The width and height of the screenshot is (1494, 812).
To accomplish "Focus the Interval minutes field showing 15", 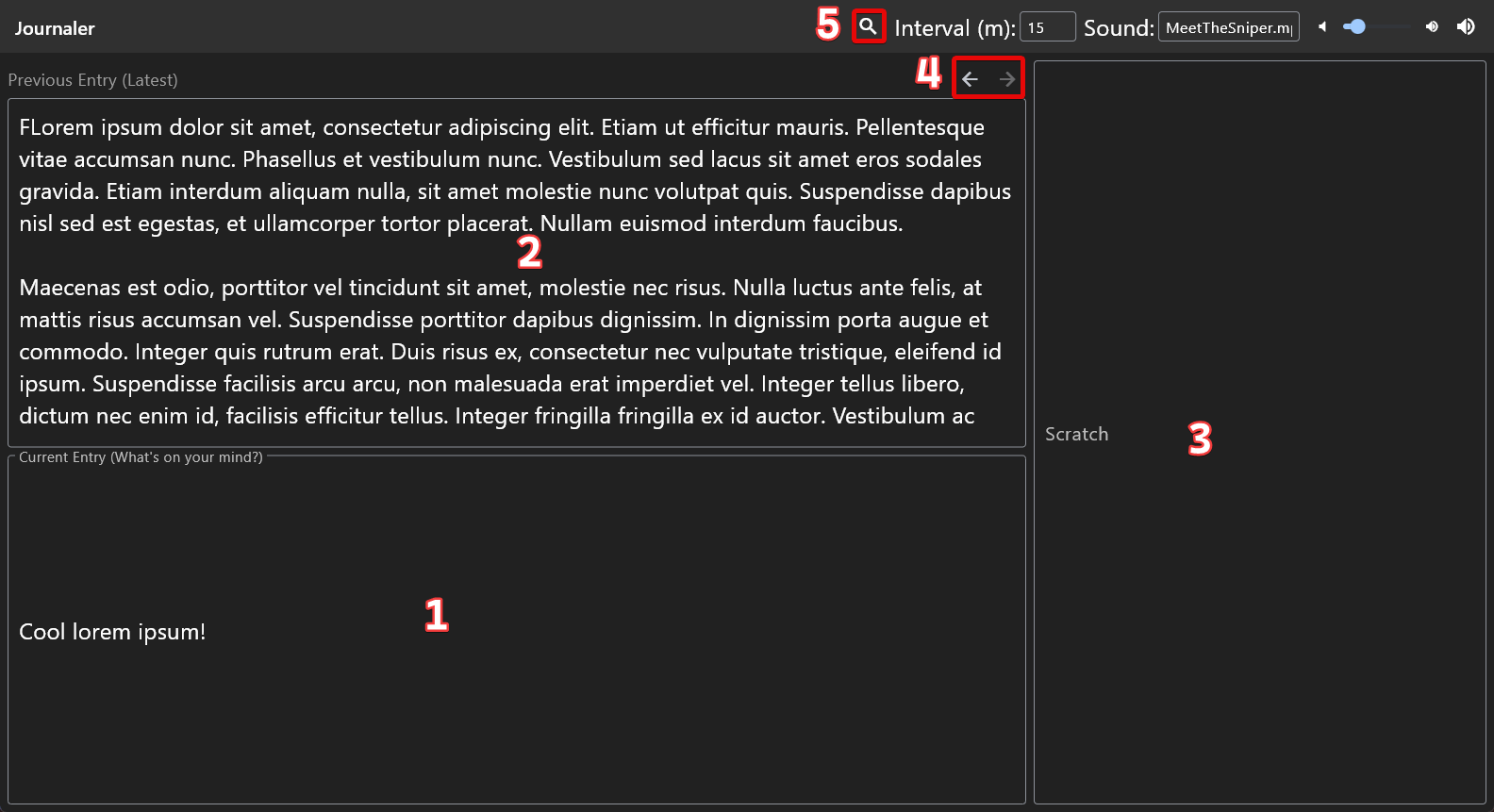I will pyautogui.click(x=1047, y=27).
